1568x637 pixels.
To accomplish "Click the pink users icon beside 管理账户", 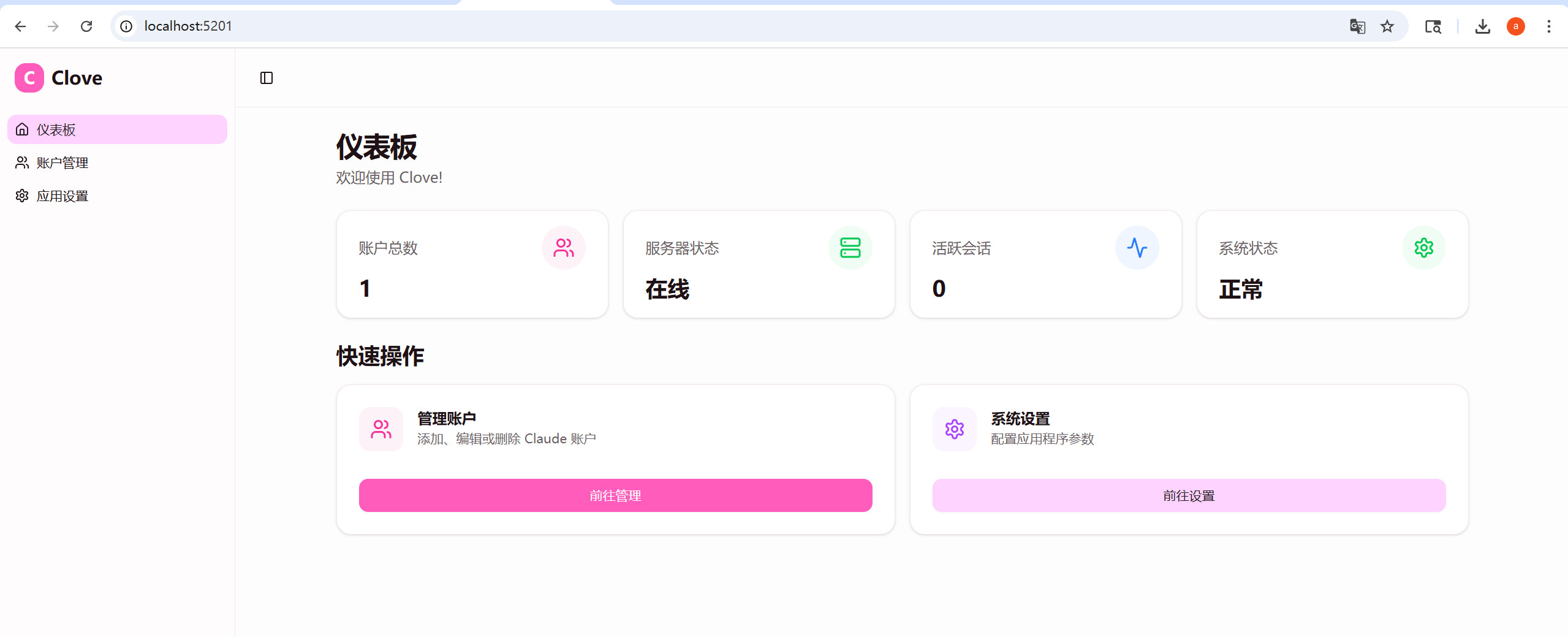I will point(381,429).
